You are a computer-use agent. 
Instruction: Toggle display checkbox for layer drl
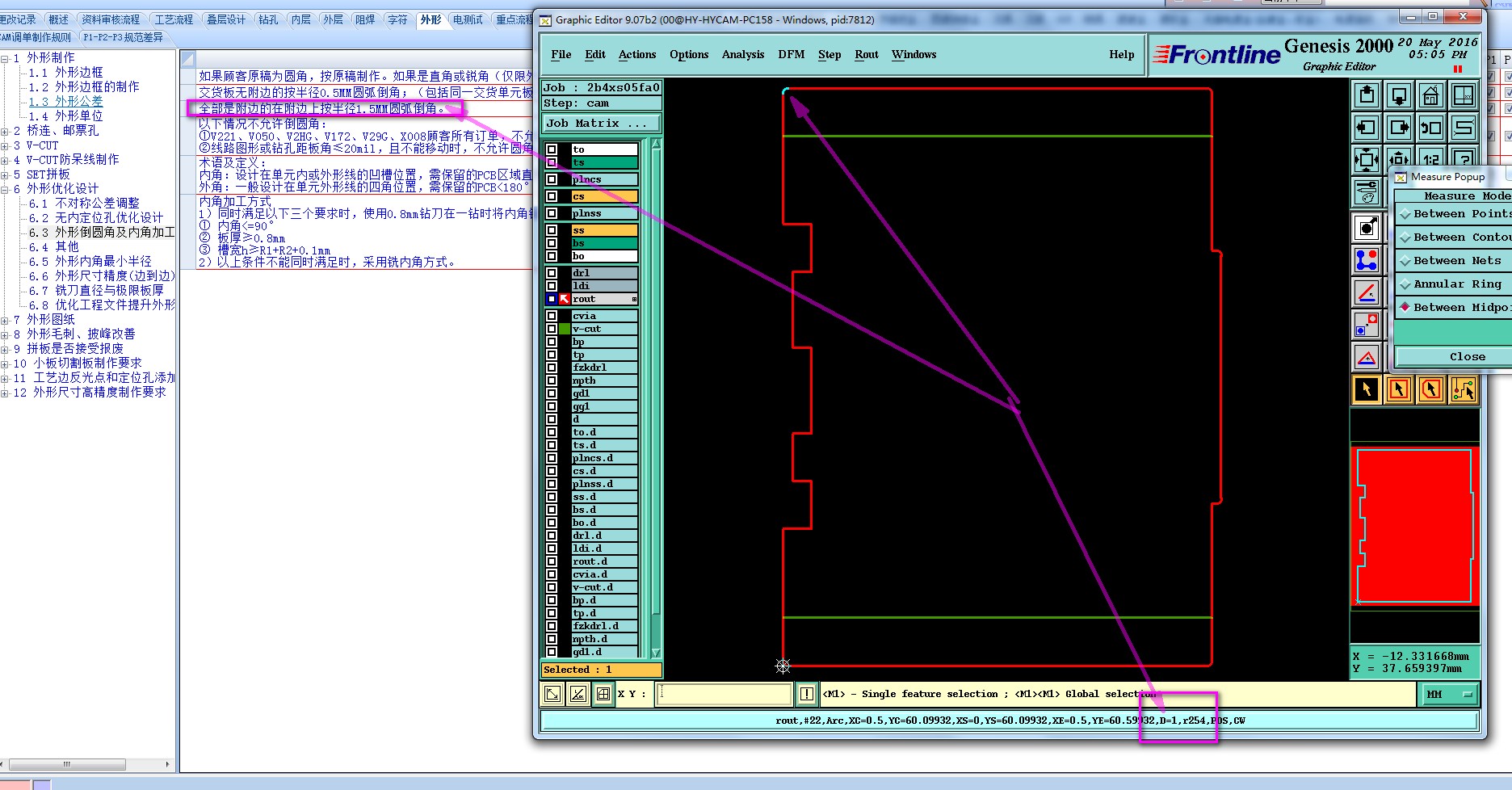click(552, 273)
